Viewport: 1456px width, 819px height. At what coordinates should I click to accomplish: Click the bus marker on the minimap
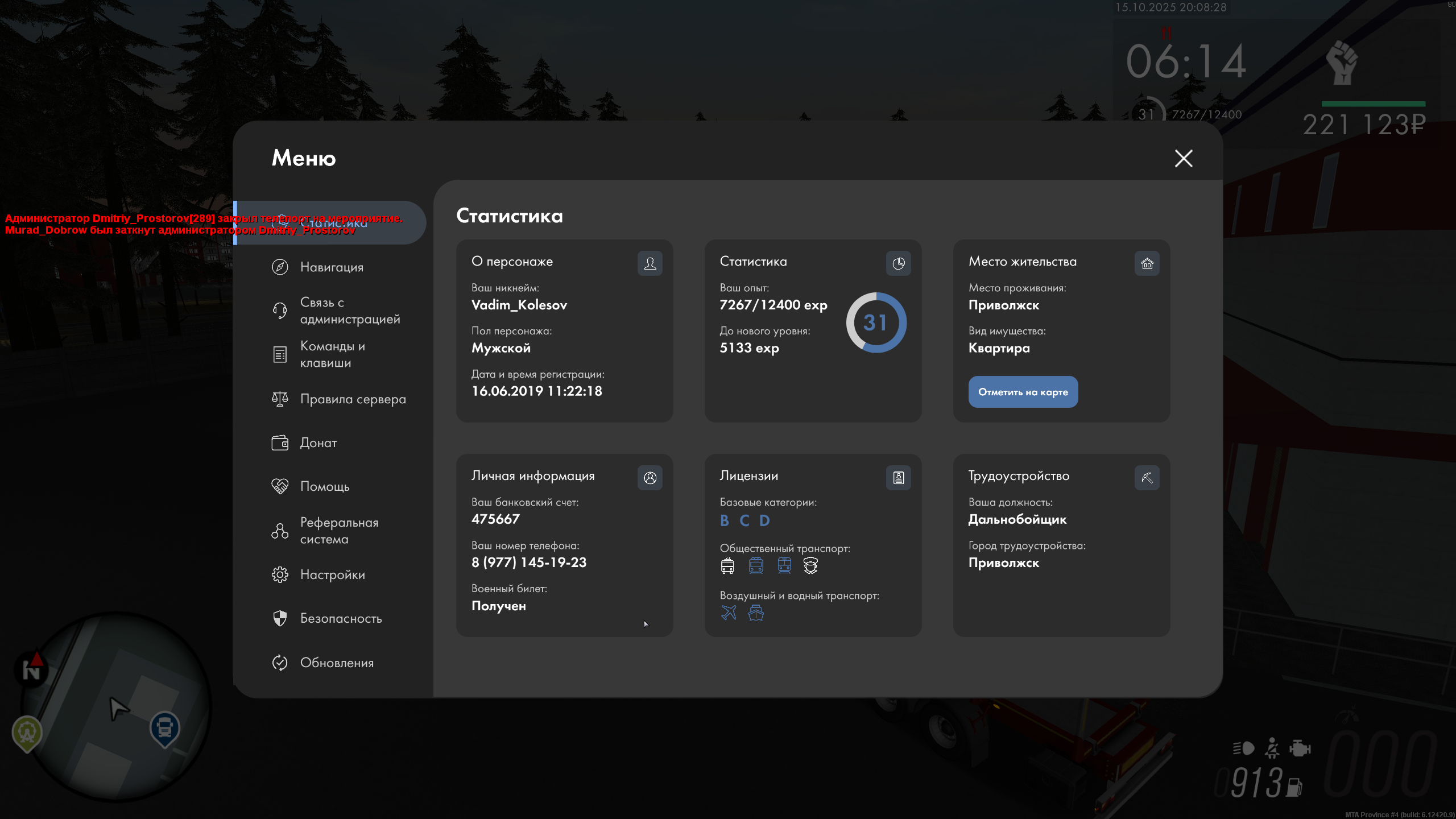point(164,727)
